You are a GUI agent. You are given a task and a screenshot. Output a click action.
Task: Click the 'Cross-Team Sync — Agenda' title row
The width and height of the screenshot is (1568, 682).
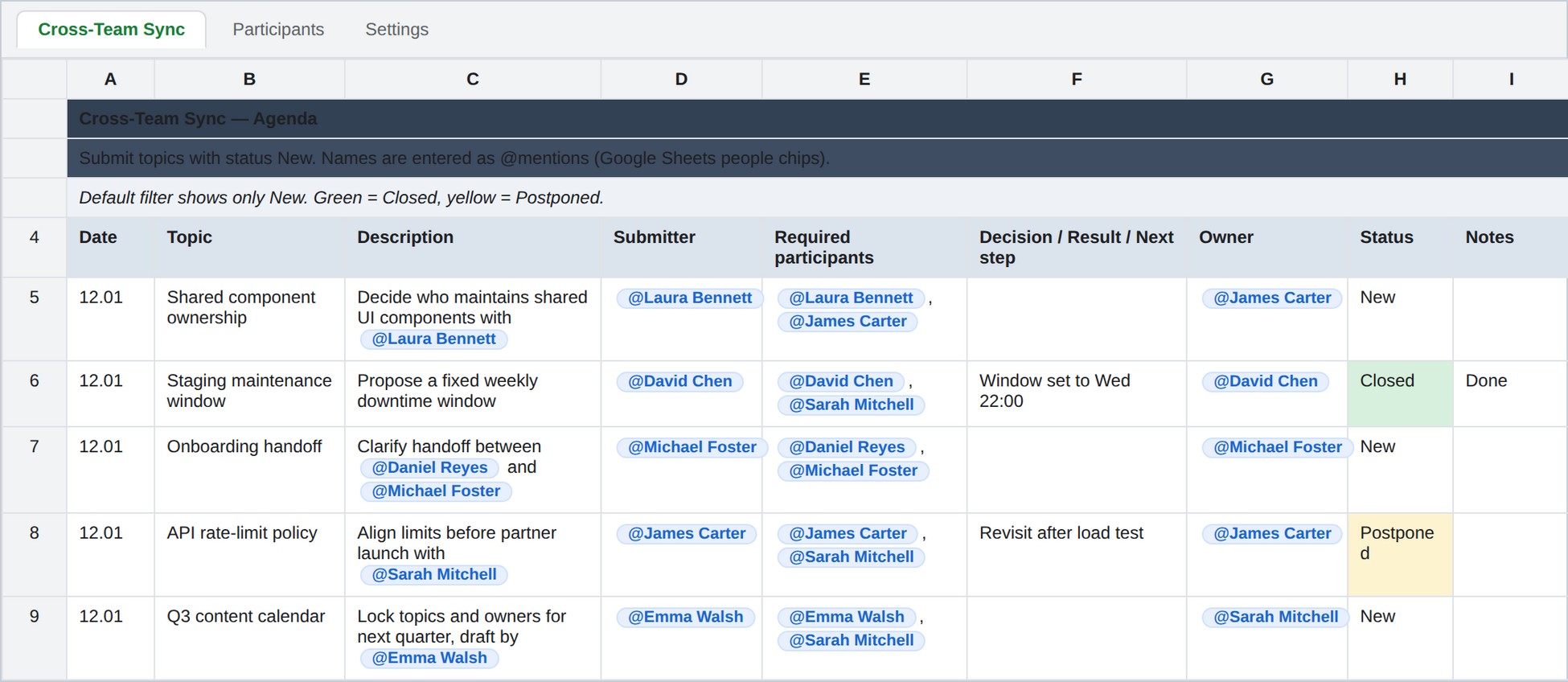coord(817,119)
